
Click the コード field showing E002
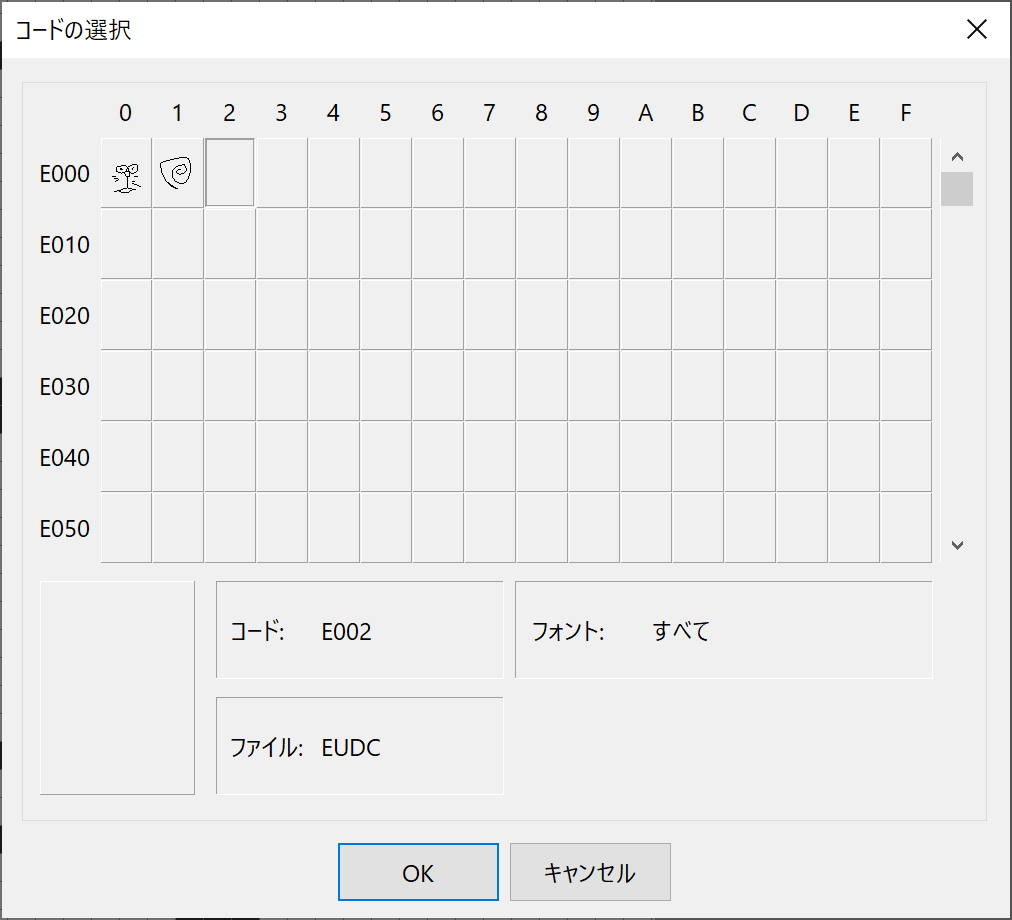[x=359, y=630]
